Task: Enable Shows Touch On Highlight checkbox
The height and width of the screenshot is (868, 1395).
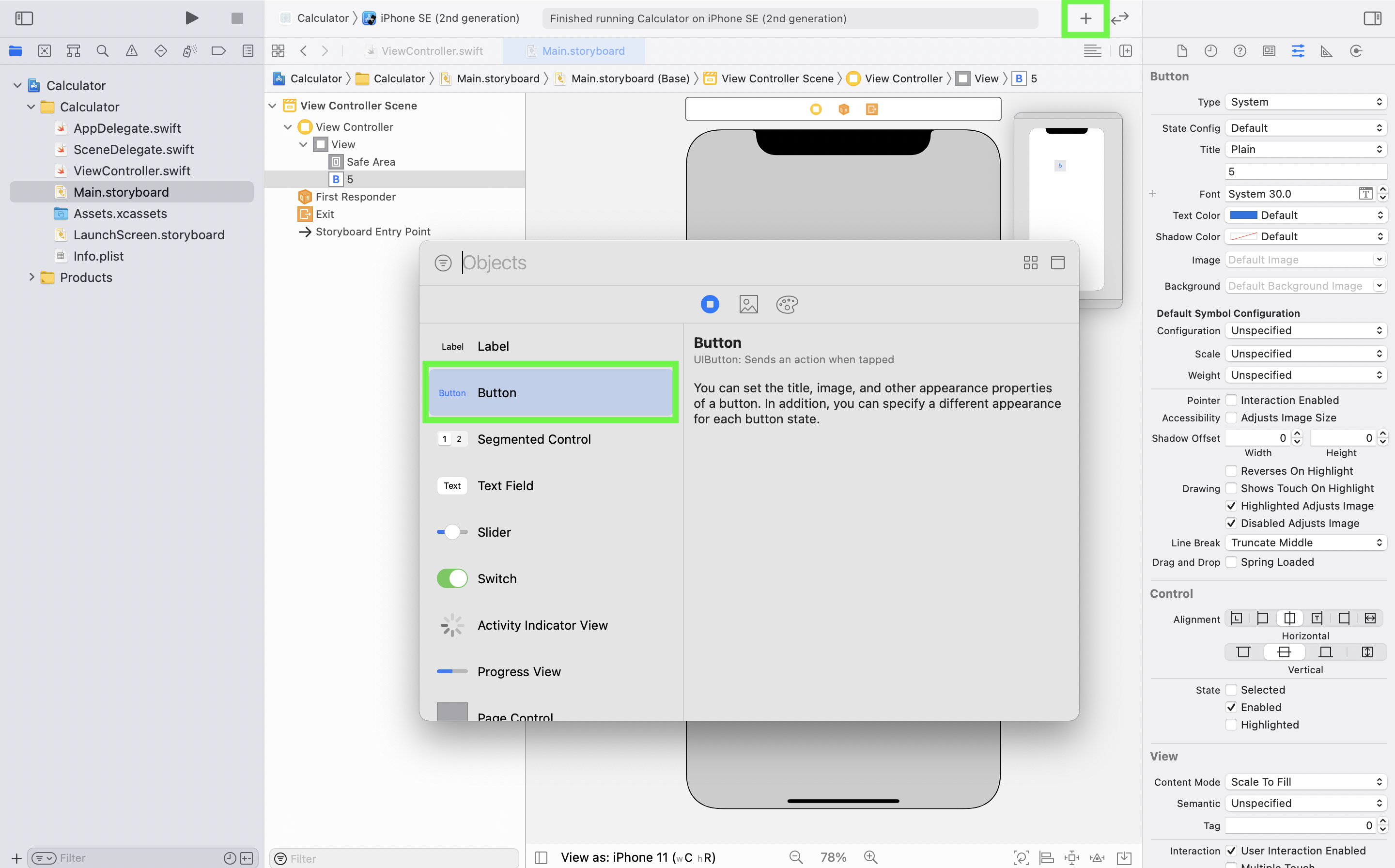Action: pos(1231,489)
